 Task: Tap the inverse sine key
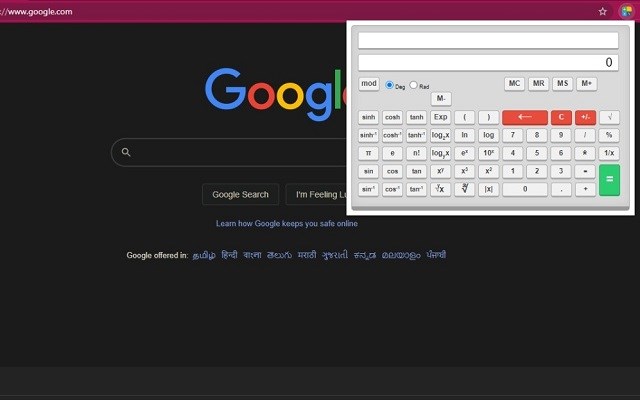(x=368, y=189)
